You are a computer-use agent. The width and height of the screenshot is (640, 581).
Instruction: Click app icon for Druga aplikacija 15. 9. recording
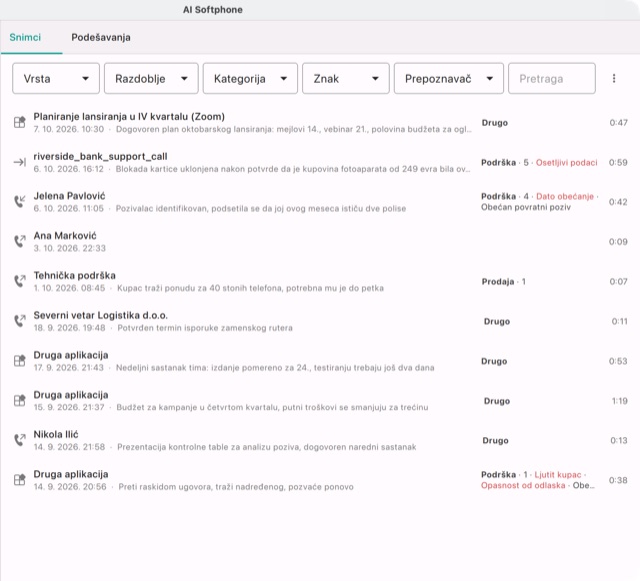pyautogui.click(x=20, y=401)
